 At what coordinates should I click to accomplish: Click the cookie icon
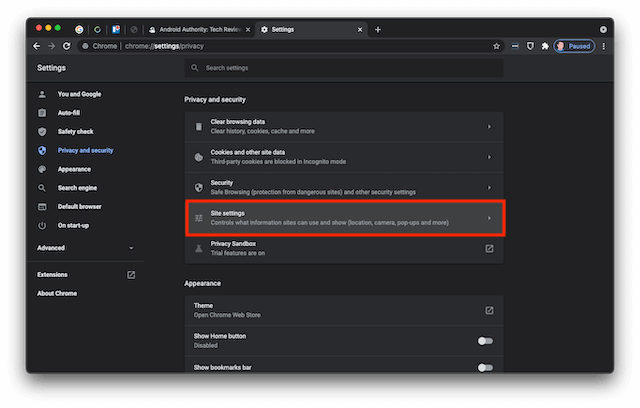198,157
